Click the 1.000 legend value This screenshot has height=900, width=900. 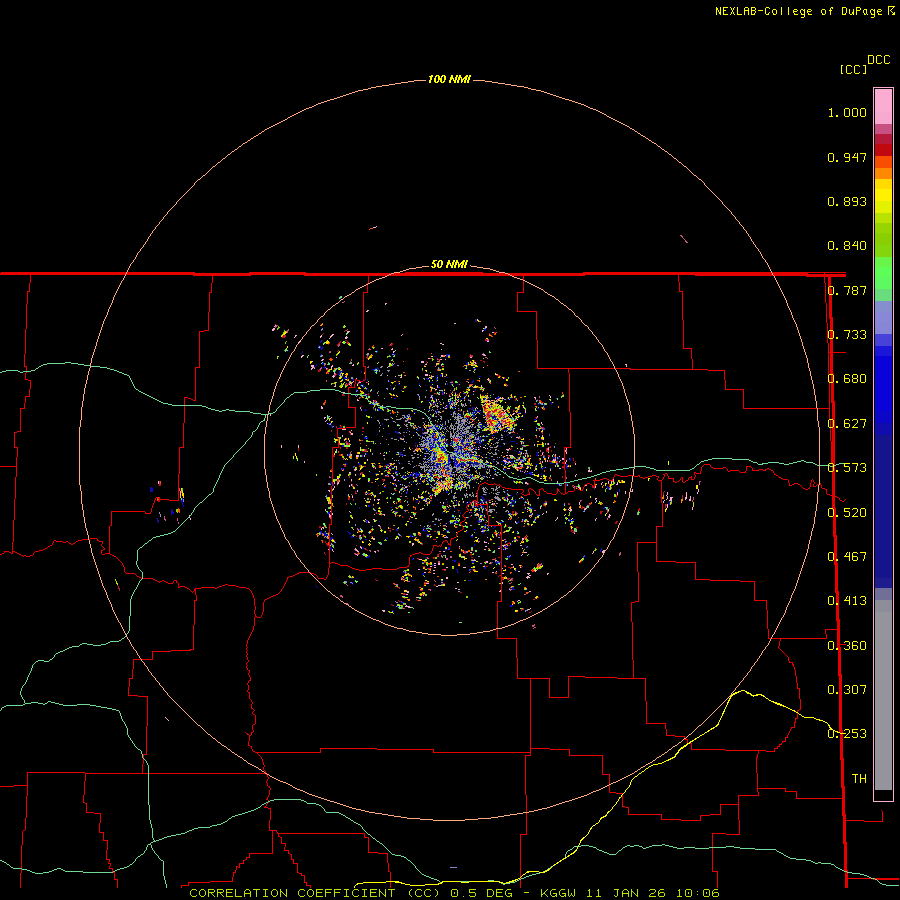pos(847,112)
